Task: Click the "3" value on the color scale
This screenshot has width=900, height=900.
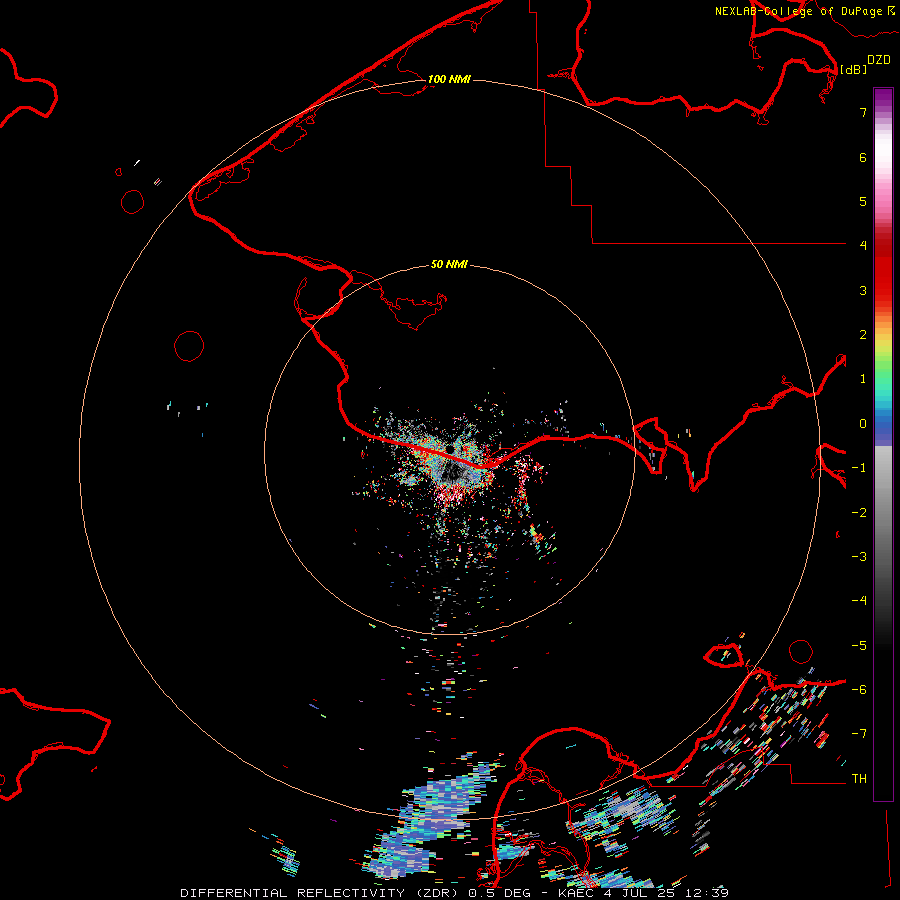Action: point(863,290)
